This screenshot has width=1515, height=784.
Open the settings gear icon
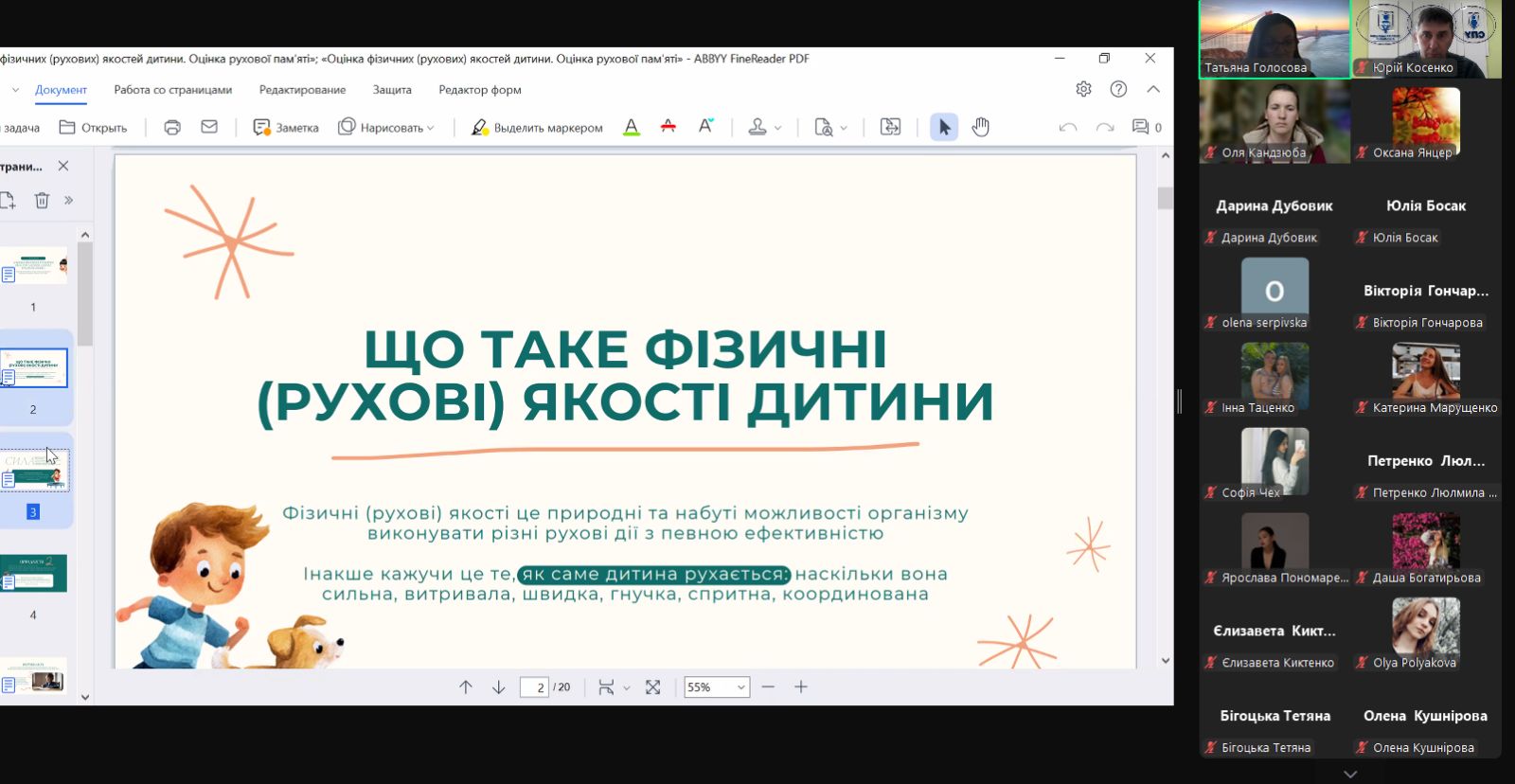[x=1083, y=89]
